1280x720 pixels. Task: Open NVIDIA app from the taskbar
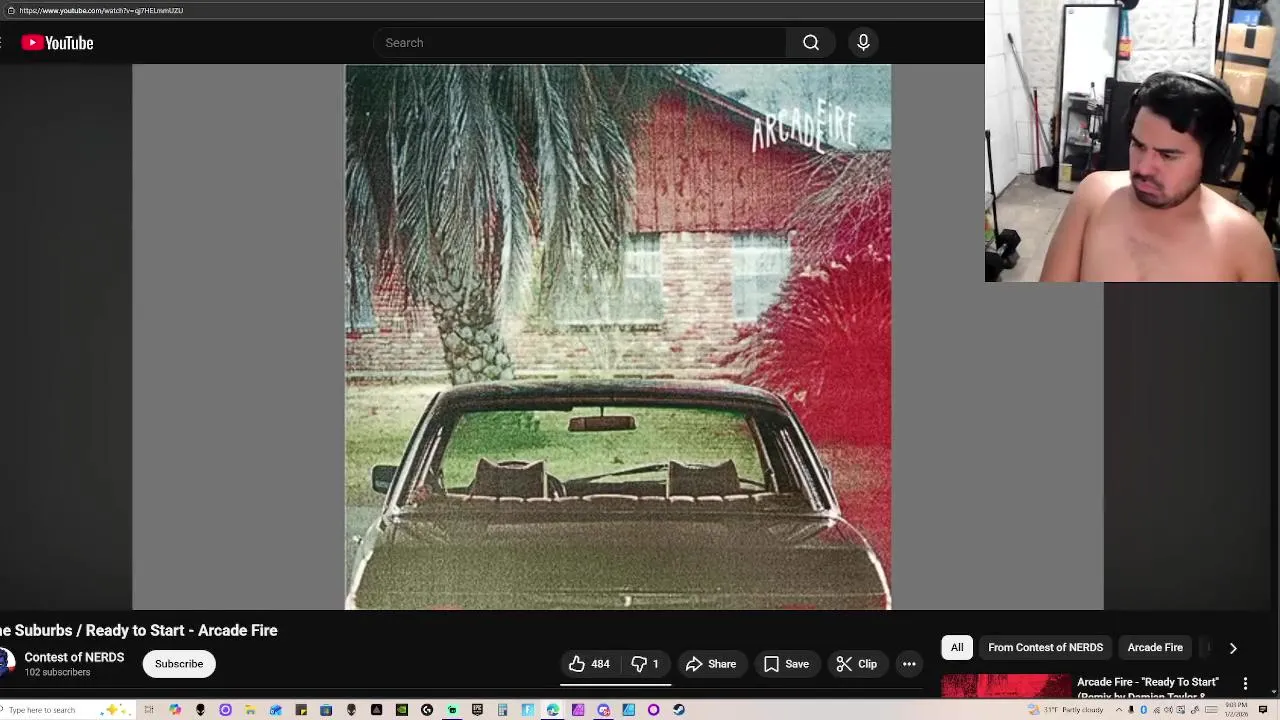(x=402, y=710)
